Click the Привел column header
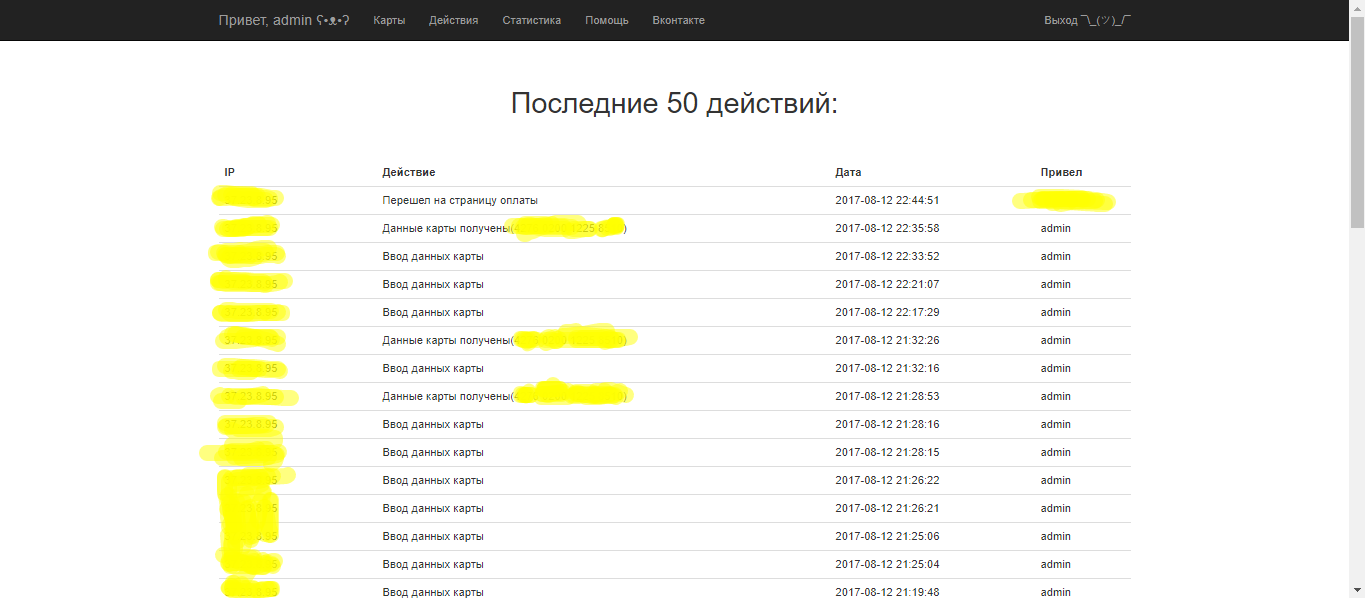 pyautogui.click(x=1061, y=173)
